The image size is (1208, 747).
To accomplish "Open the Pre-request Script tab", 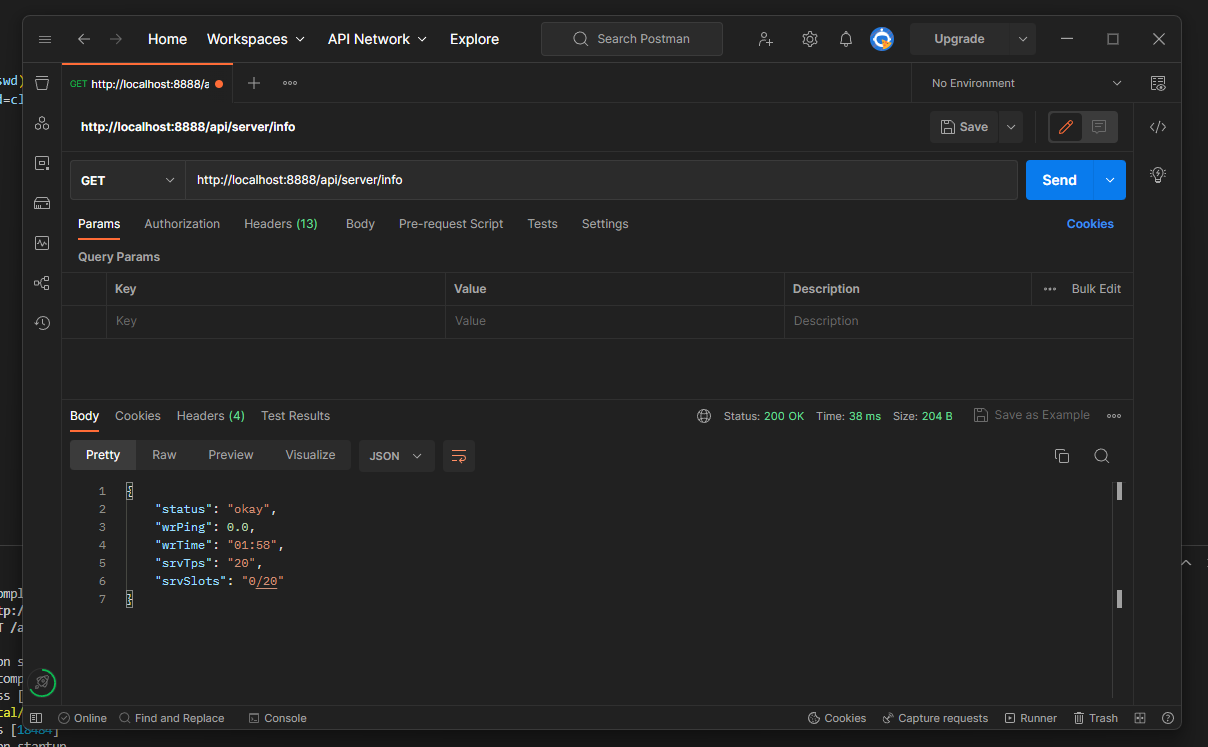I will click(x=451, y=224).
